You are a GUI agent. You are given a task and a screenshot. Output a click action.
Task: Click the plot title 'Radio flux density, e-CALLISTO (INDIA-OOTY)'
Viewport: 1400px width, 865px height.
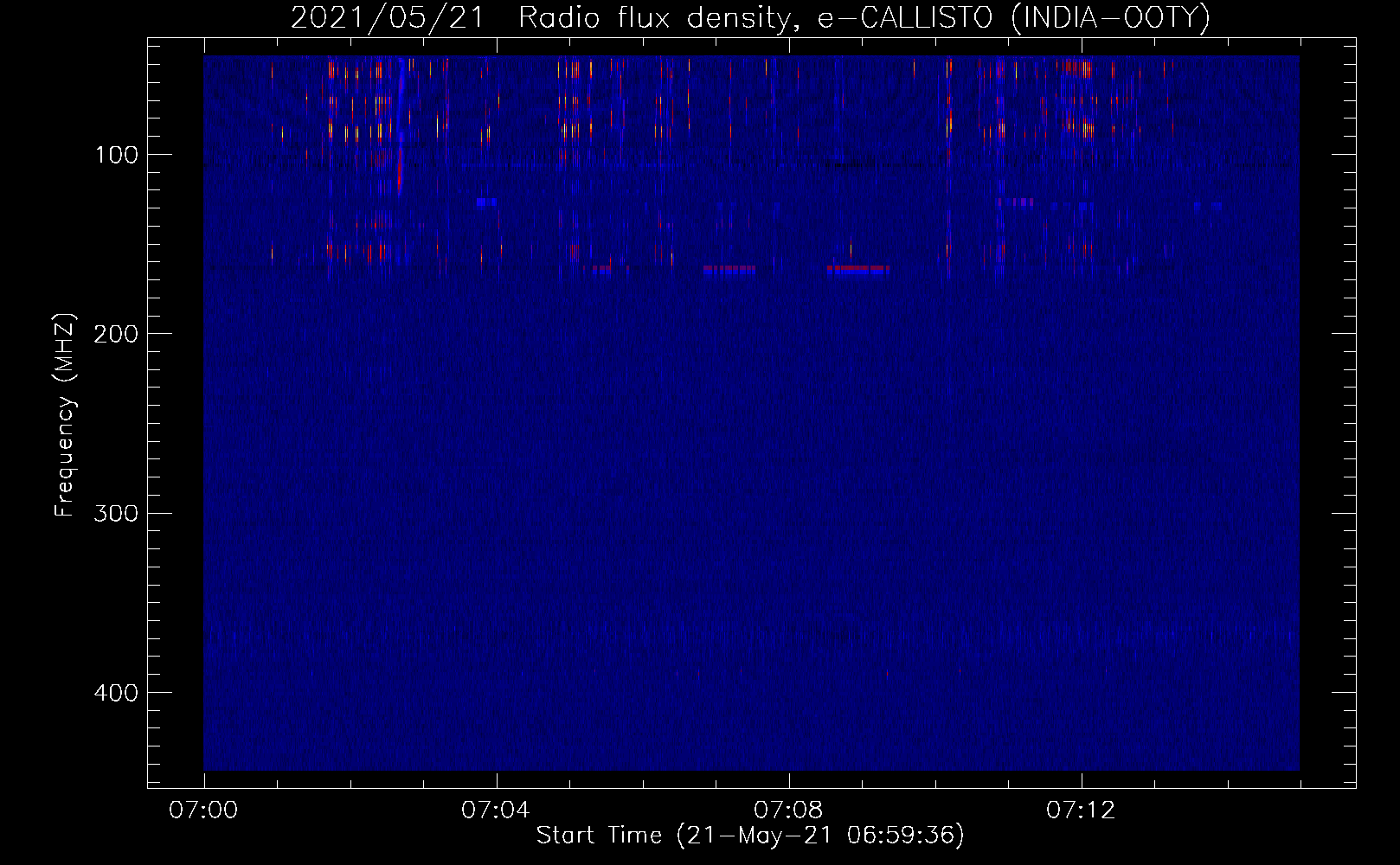(x=864, y=17)
